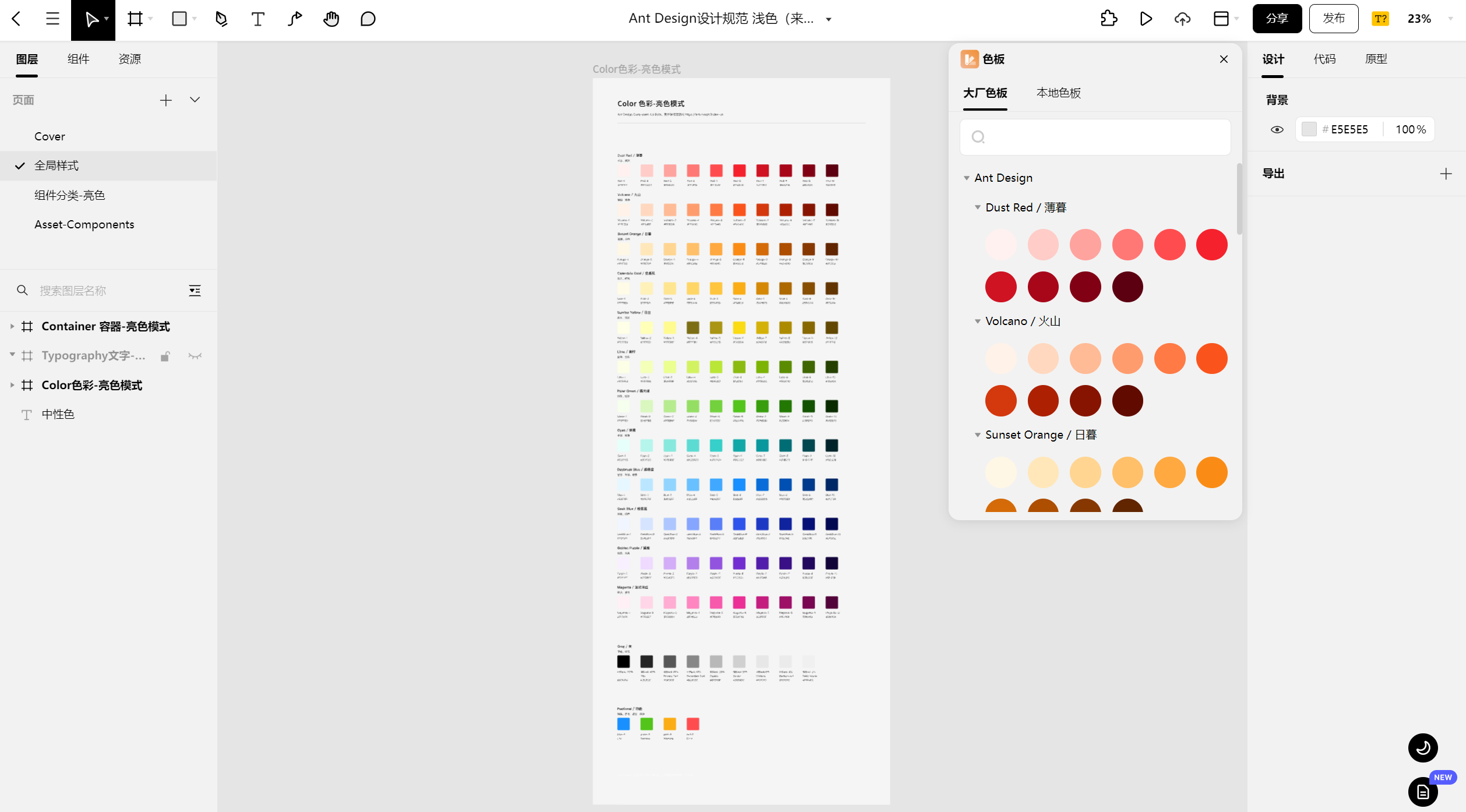Click the cloud upload icon
The height and width of the screenshot is (812, 1466).
click(1182, 19)
